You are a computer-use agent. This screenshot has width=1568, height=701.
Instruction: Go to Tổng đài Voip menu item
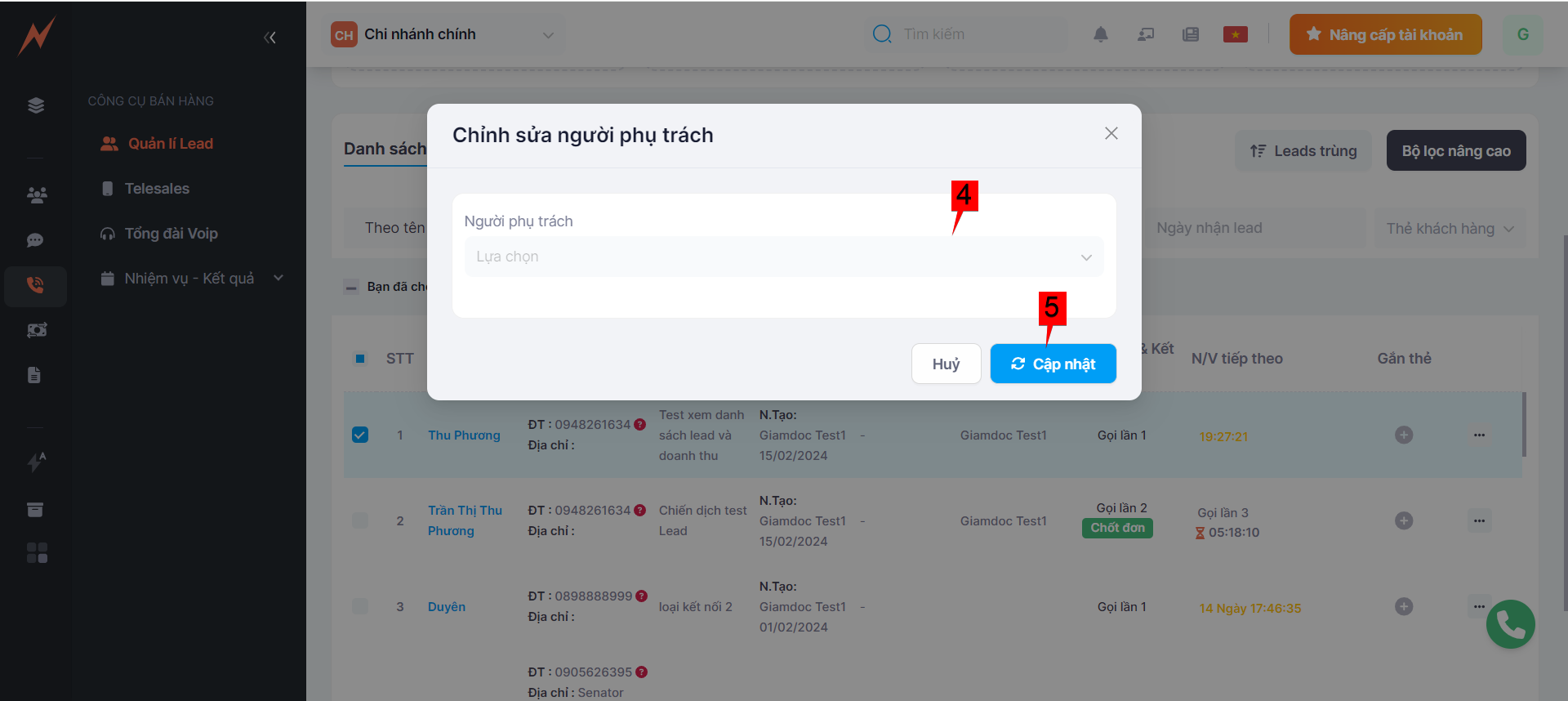[171, 234]
